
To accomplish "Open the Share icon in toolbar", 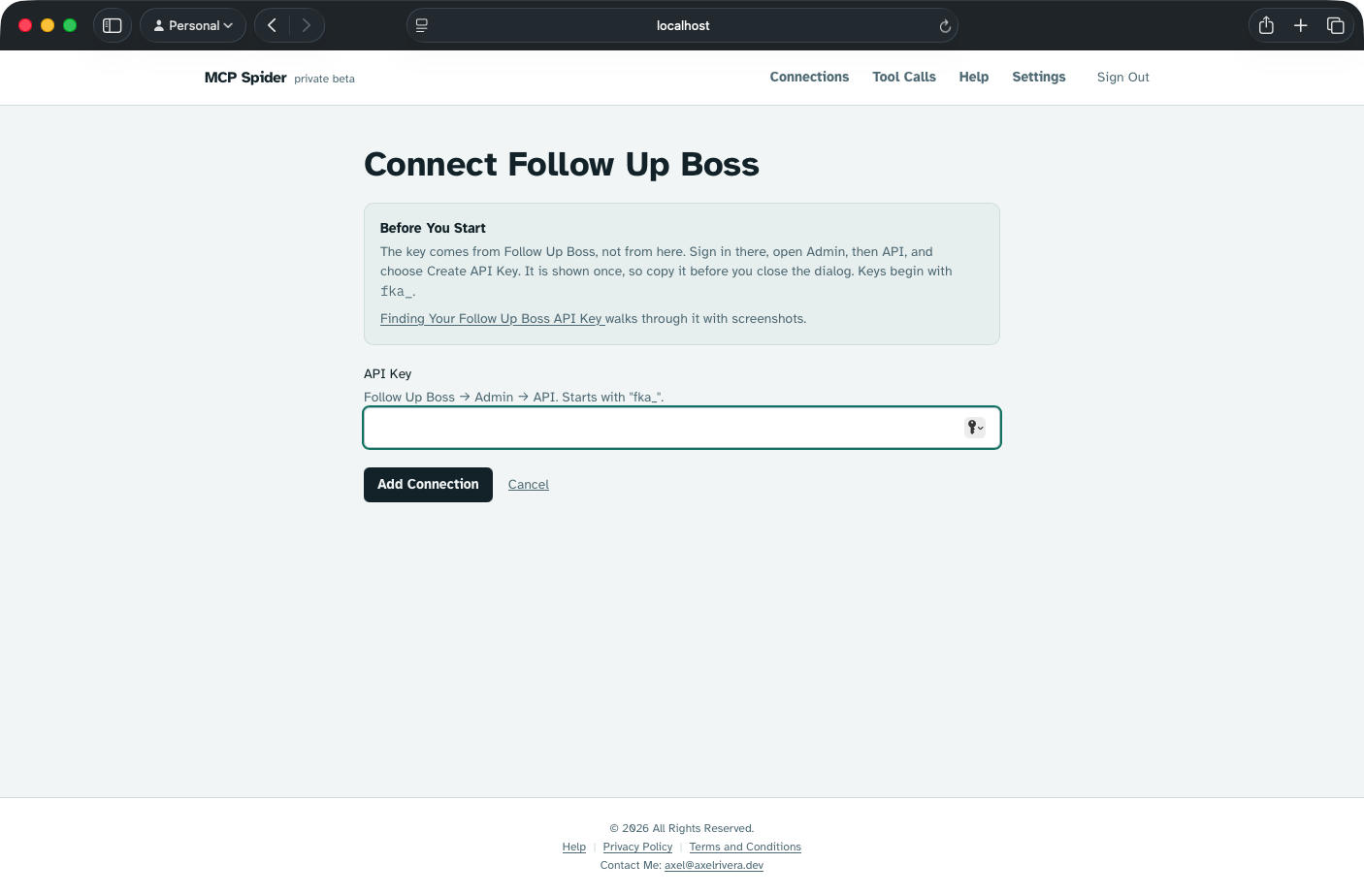I will tap(1266, 25).
